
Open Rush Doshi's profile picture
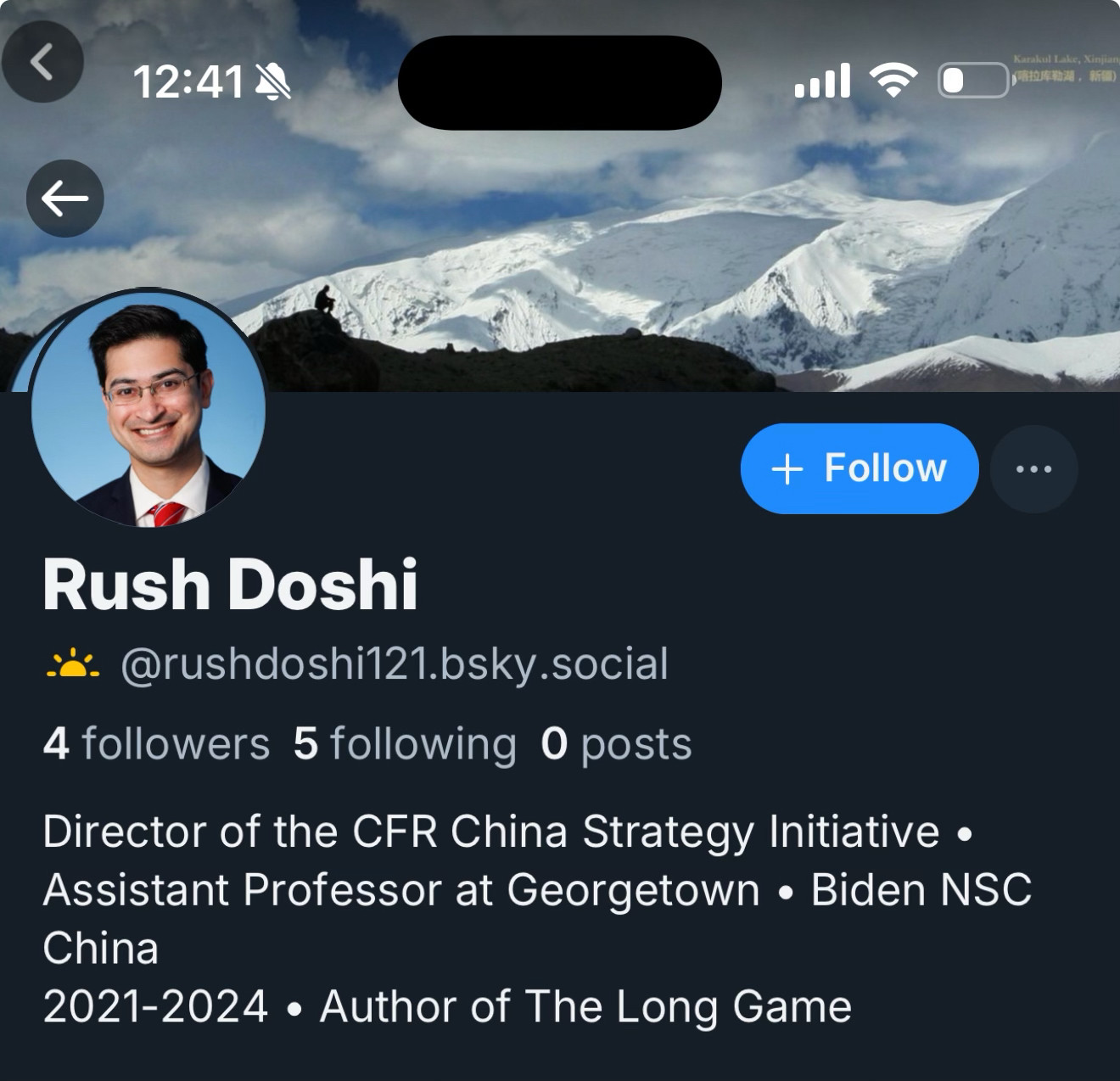point(148,409)
